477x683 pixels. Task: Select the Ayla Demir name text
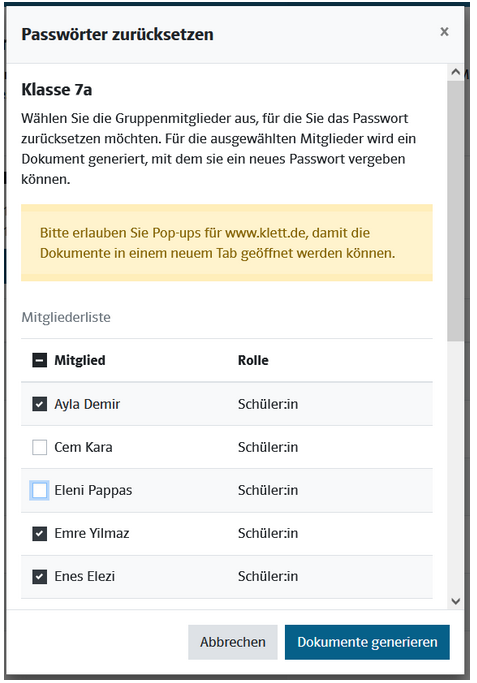click(x=87, y=404)
